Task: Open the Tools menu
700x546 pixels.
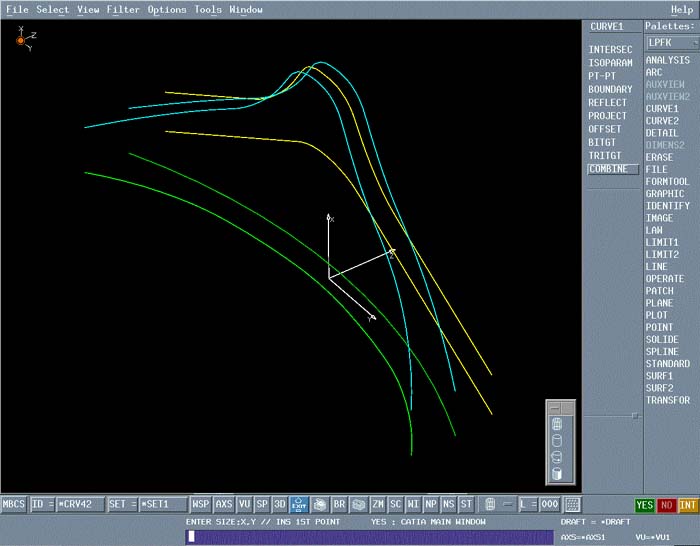Action: 208,10
